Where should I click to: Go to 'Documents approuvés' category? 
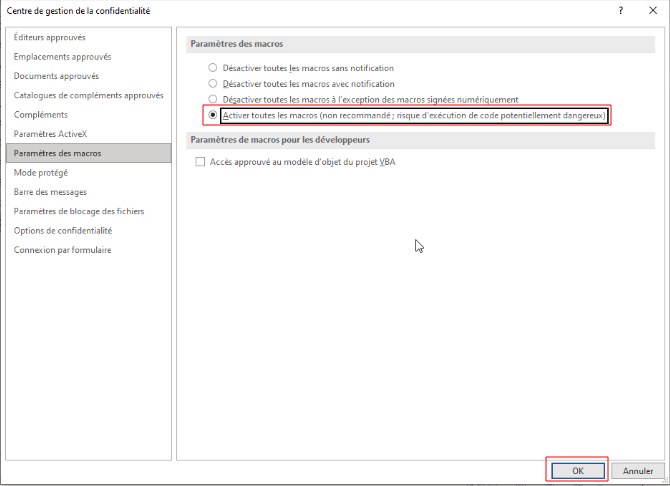click(56, 76)
